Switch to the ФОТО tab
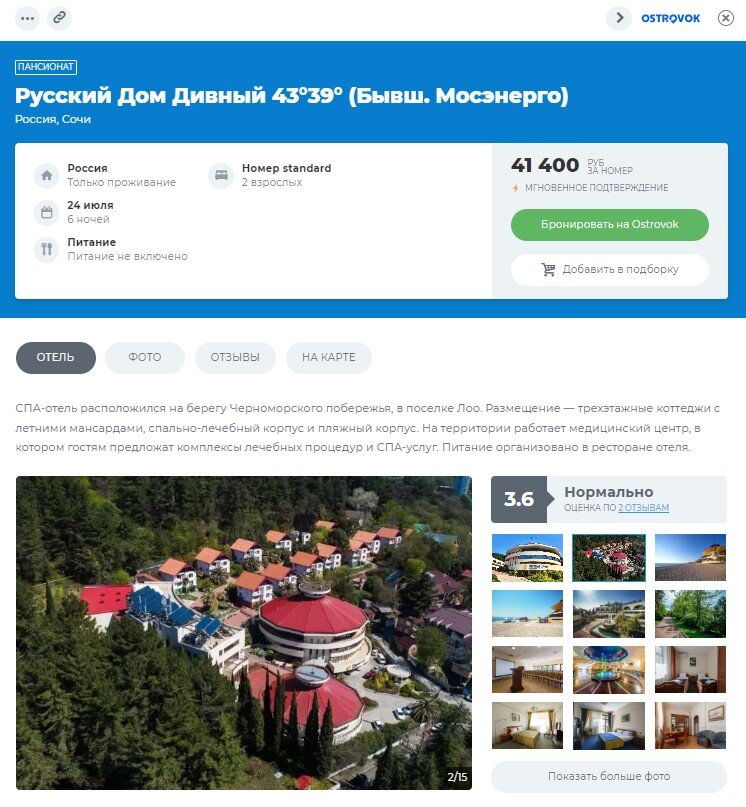This screenshot has width=746, height=807. click(x=145, y=357)
